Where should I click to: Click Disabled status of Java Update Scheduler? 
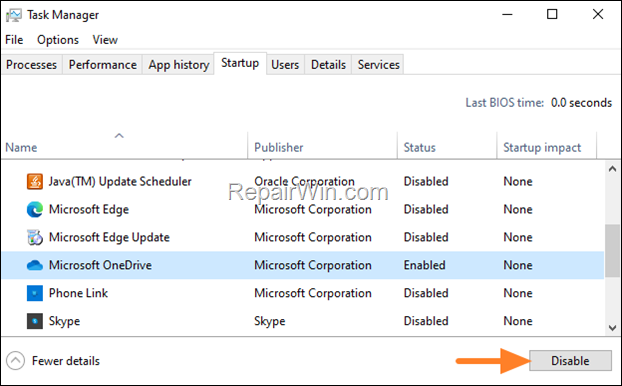[426, 182]
